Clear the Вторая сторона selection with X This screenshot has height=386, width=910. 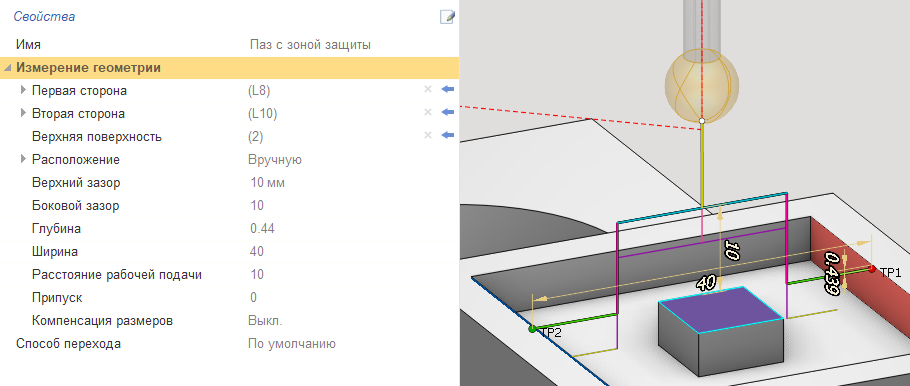tap(428, 112)
